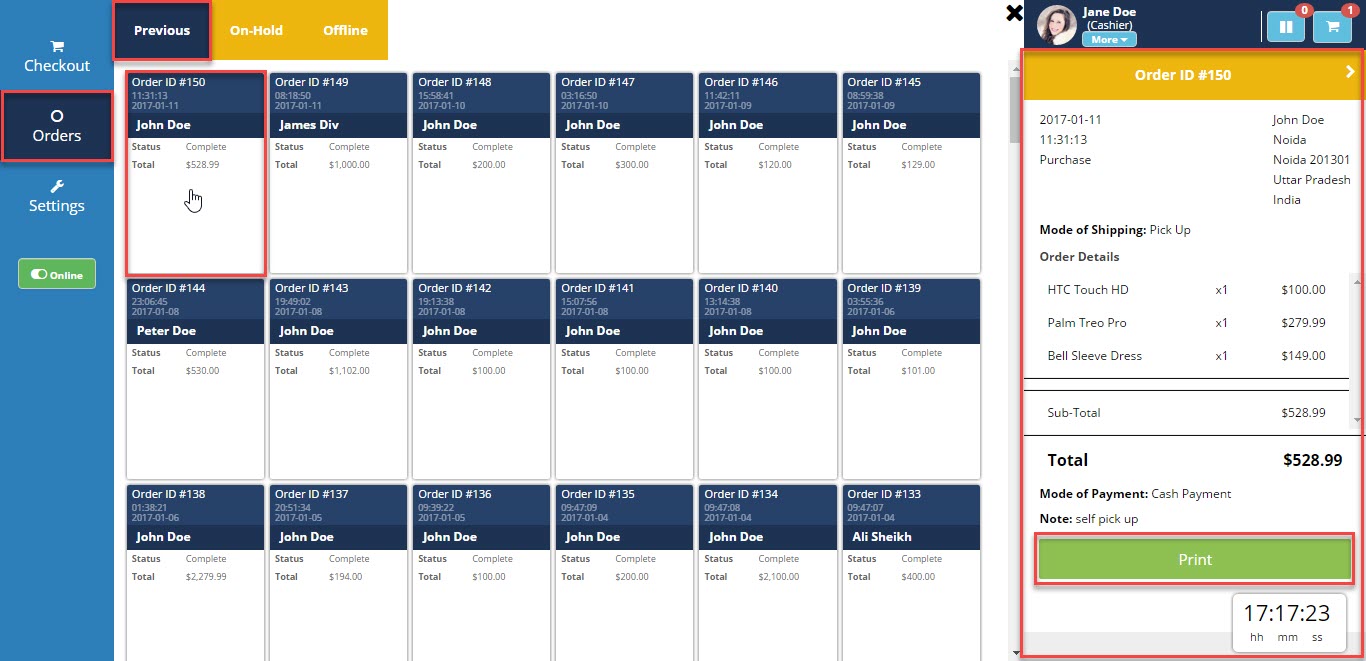The image size is (1366, 661).
Task: Switch to the On-Hold tab
Action: 256,30
